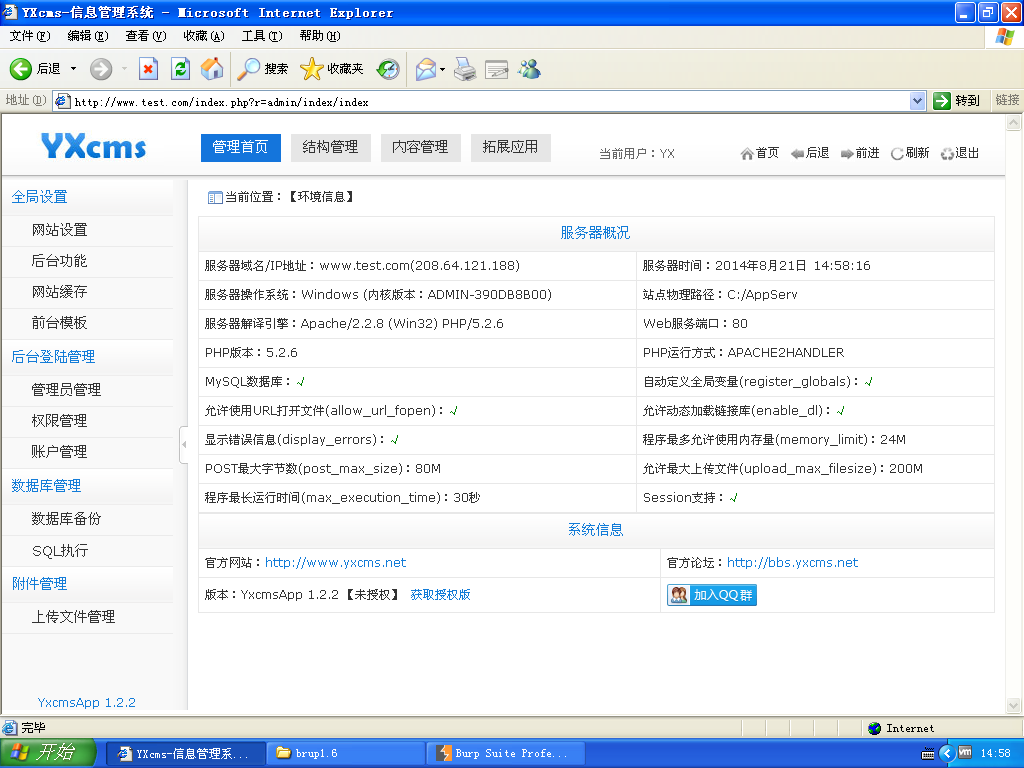Open the SQL执行 sidebar item
This screenshot has height=768, width=1024.
[x=59, y=551]
